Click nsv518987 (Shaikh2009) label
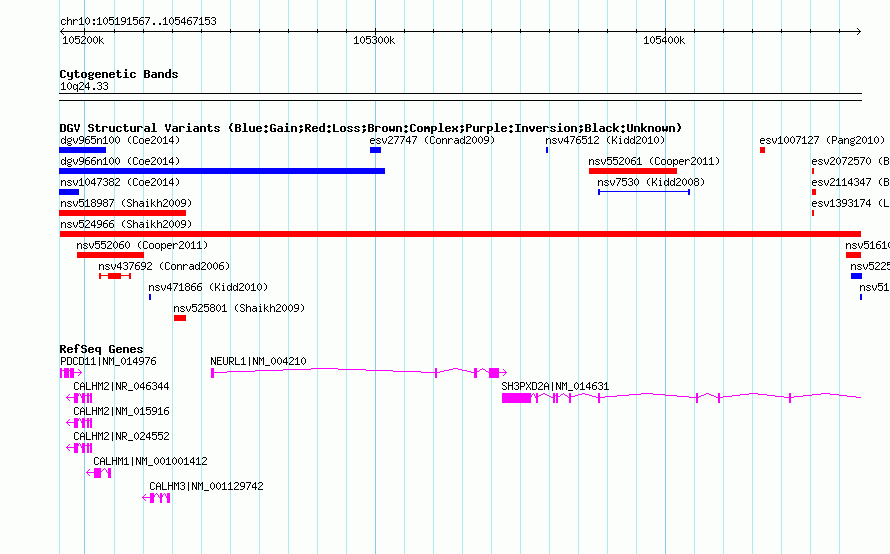This screenshot has width=890, height=554. click(126, 203)
